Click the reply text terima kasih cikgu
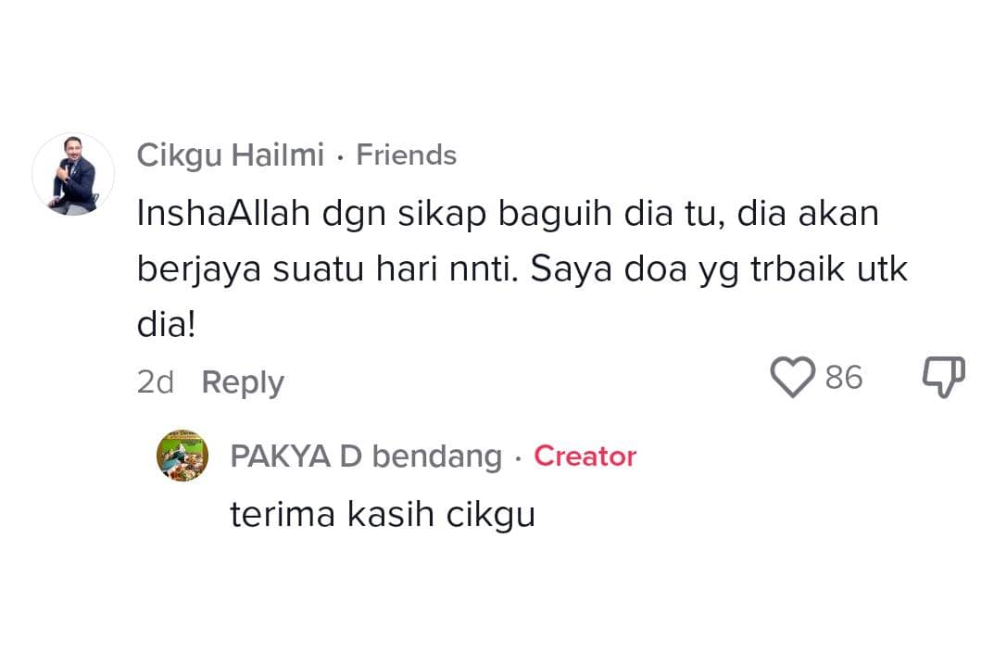 point(383,514)
